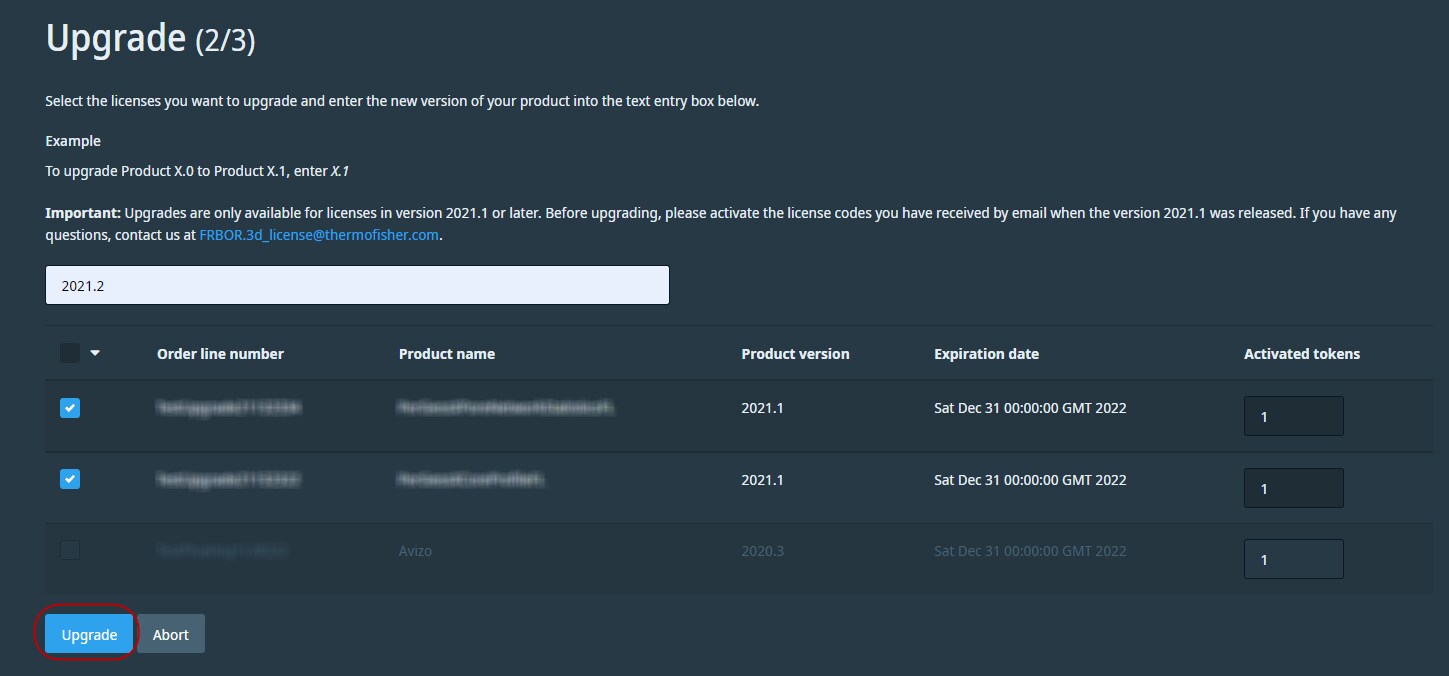This screenshot has width=1449, height=676.
Task: Click the Order line number column header
Action: 220,354
